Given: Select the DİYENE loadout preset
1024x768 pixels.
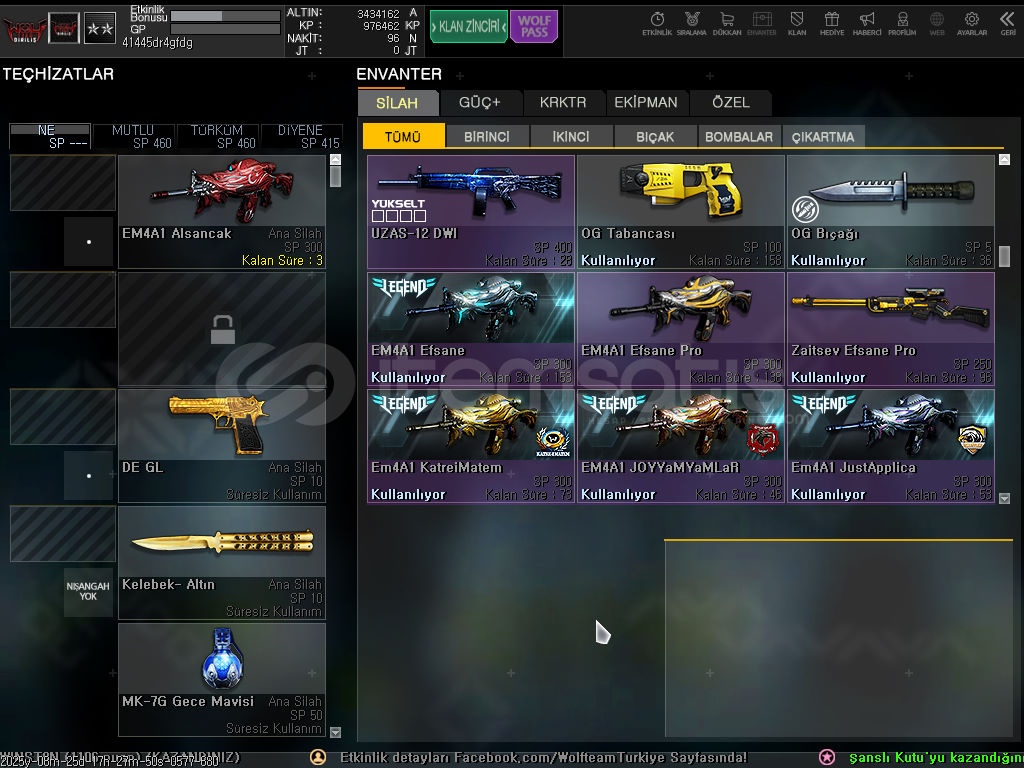Looking at the screenshot, I should (x=301, y=136).
